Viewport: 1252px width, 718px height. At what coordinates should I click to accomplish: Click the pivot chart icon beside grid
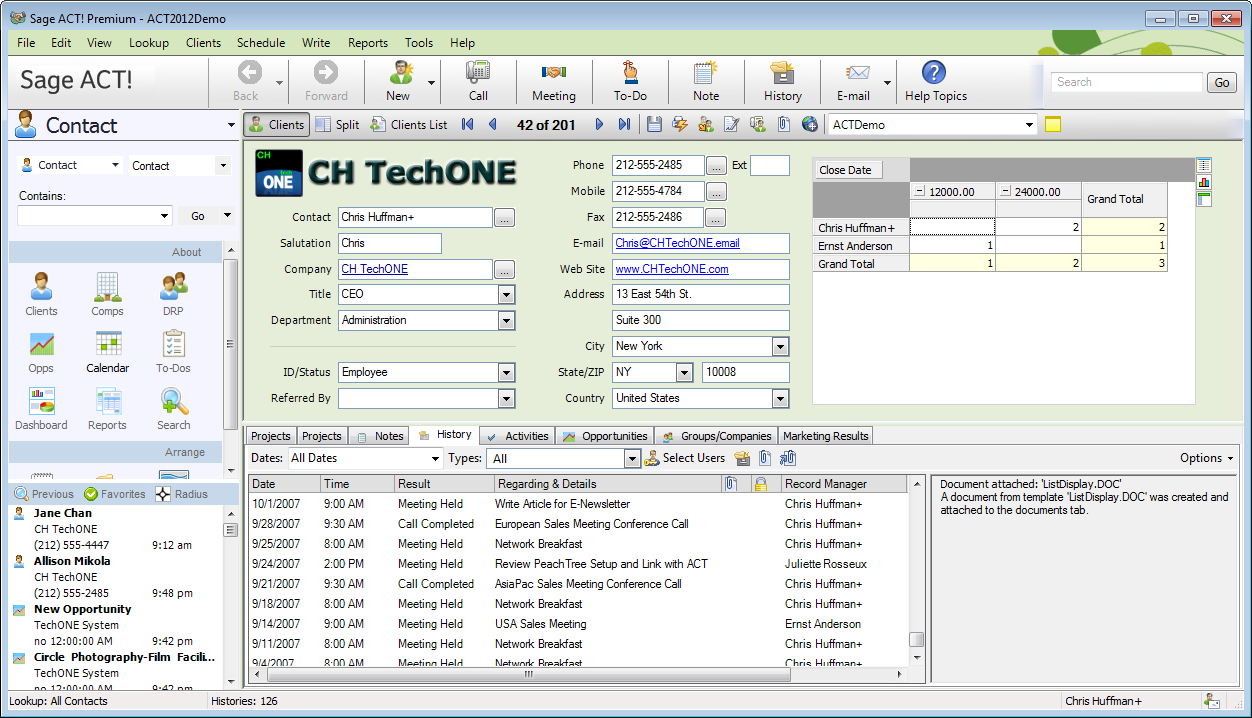1204,182
